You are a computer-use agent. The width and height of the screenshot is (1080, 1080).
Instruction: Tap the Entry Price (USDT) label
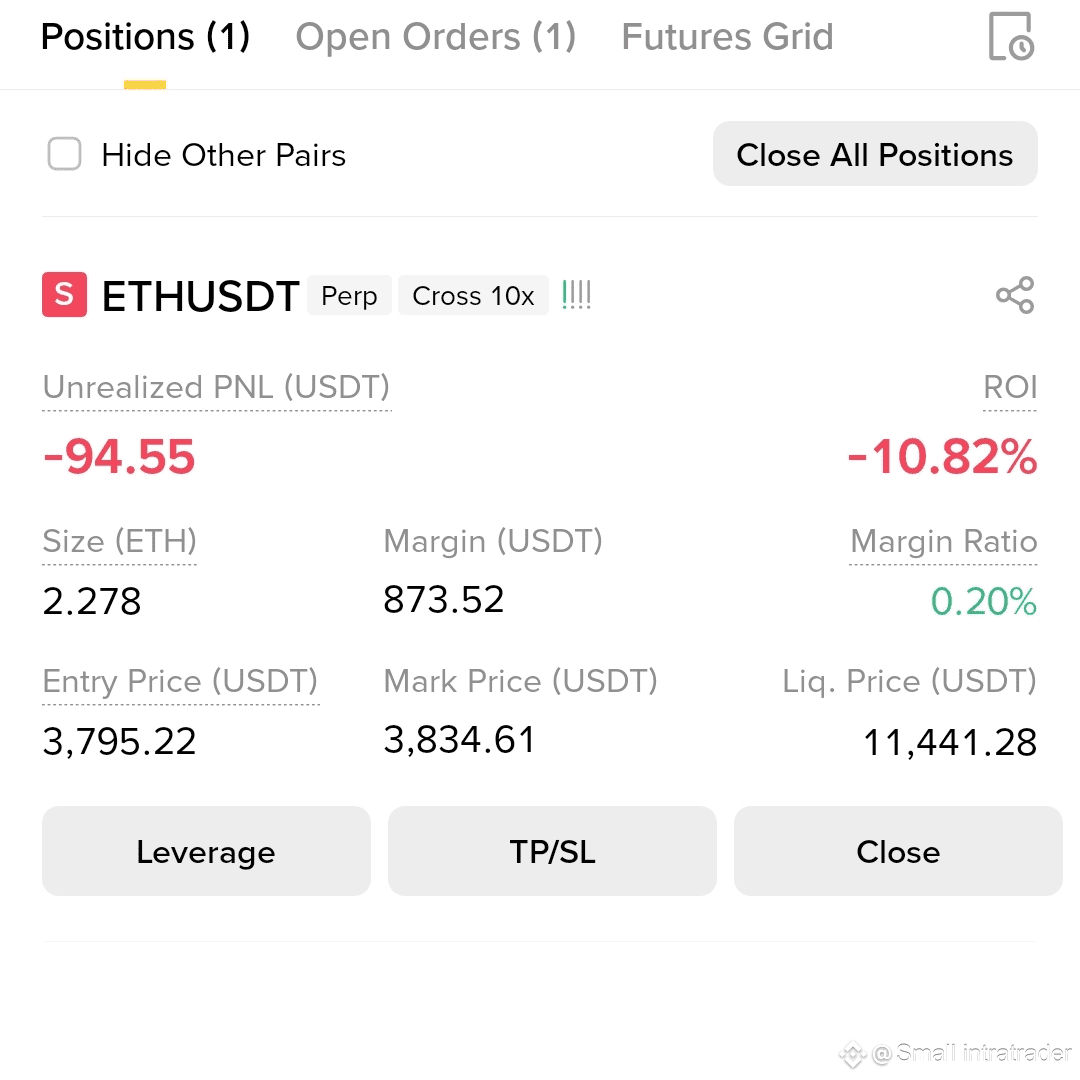[180, 682]
